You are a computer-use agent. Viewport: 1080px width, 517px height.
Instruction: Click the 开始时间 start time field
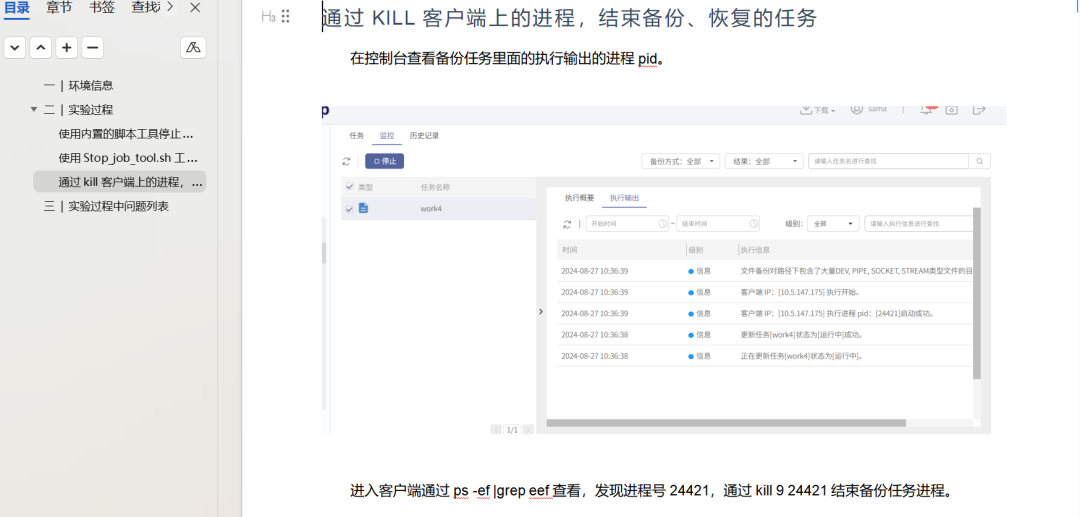coord(627,224)
